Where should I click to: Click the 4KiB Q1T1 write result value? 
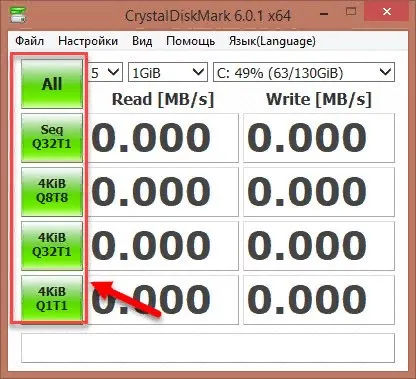click(319, 300)
